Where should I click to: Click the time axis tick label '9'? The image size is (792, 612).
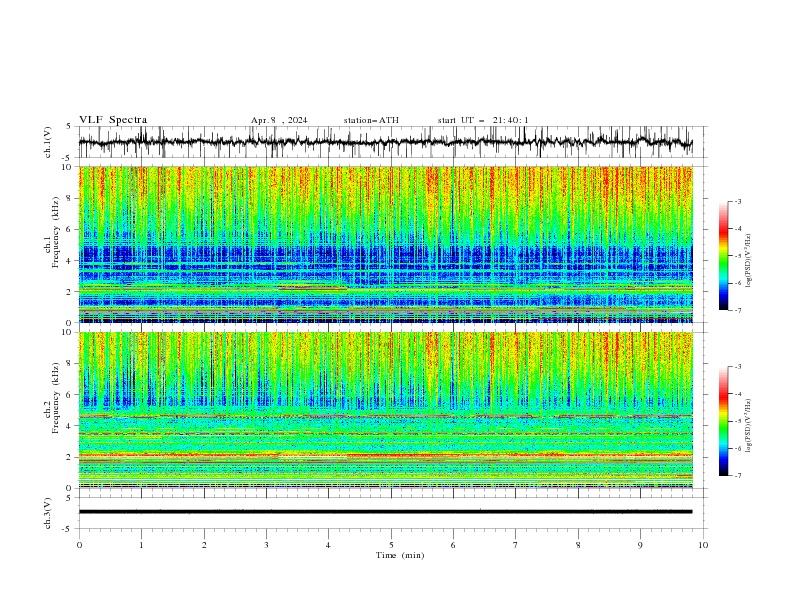click(x=640, y=545)
